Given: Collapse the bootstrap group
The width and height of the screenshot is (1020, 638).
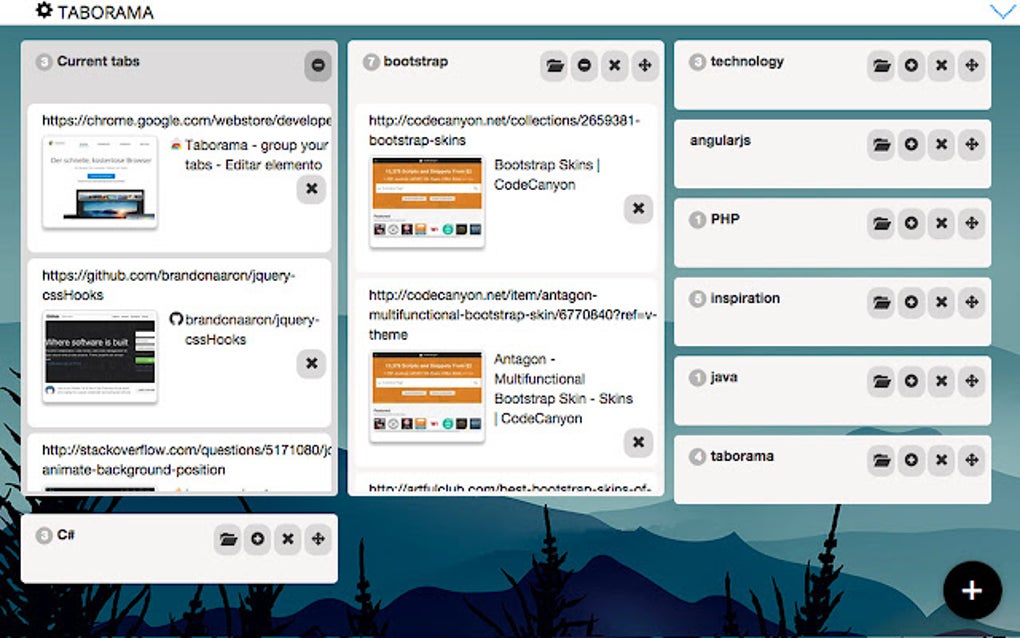Looking at the screenshot, I should 585,64.
